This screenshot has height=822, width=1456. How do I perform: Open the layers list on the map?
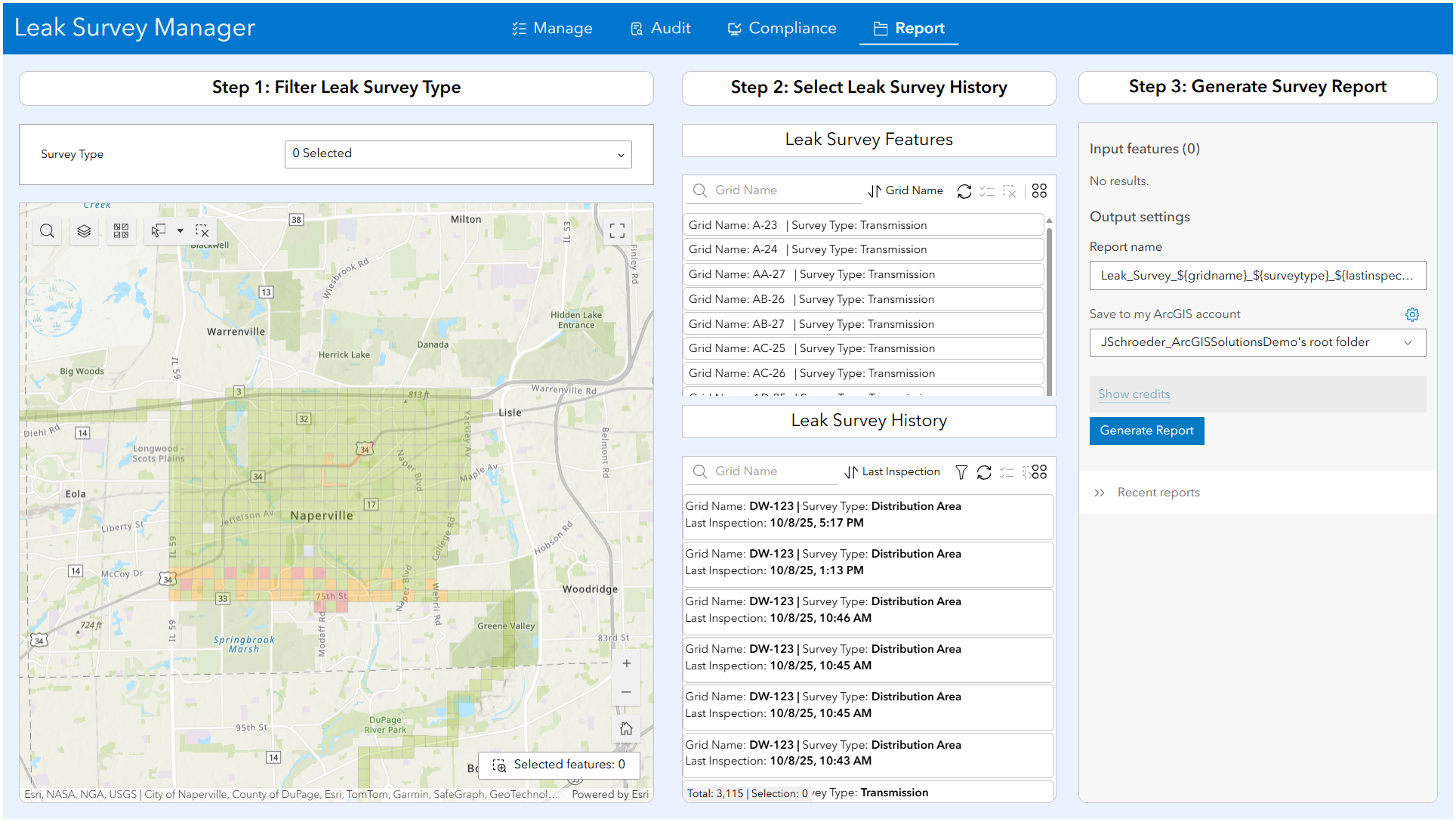point(84,230)
